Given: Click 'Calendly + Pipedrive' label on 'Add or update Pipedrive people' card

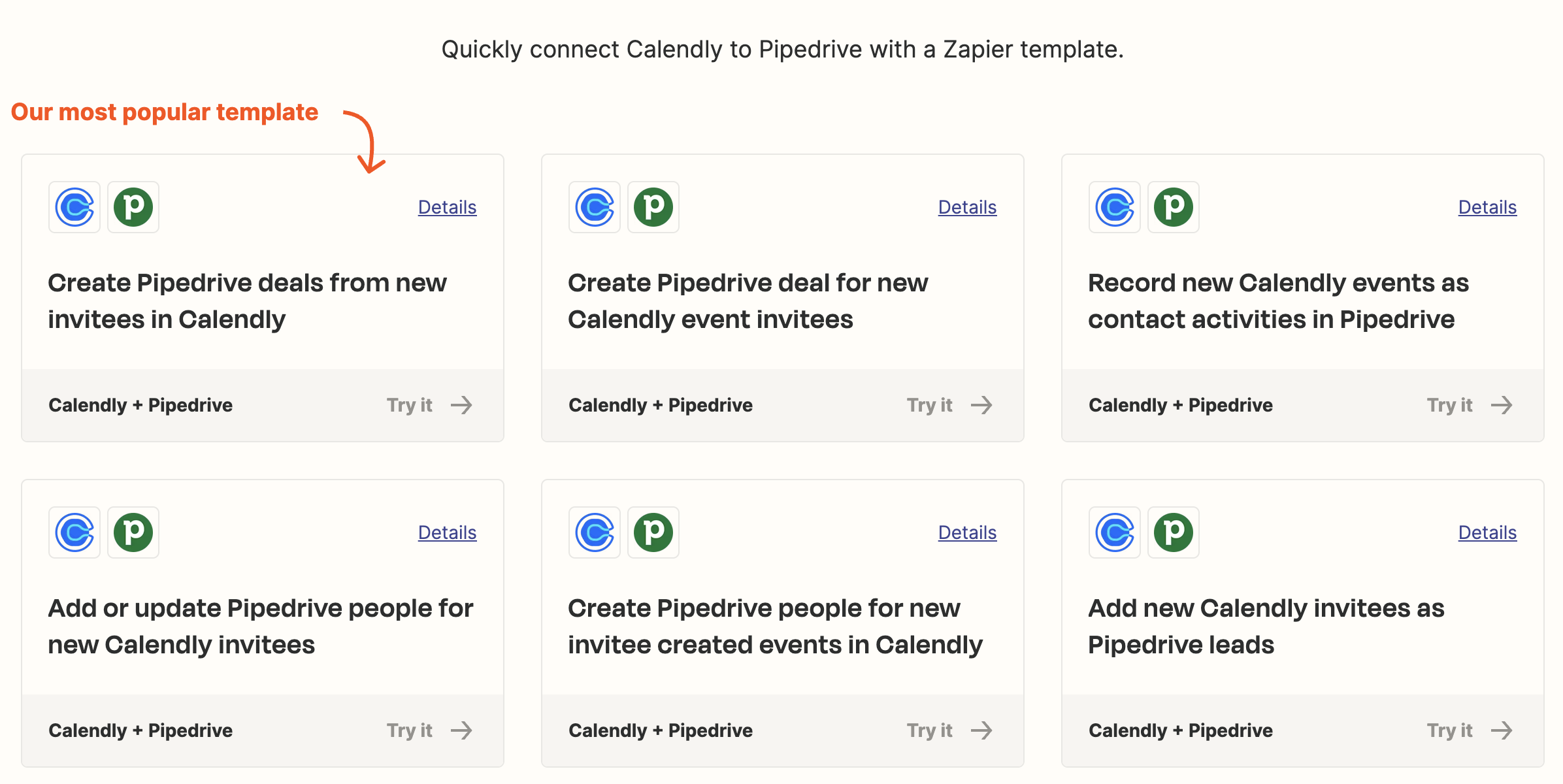Looking at the screenshot, I should click(x=140, y=730).
